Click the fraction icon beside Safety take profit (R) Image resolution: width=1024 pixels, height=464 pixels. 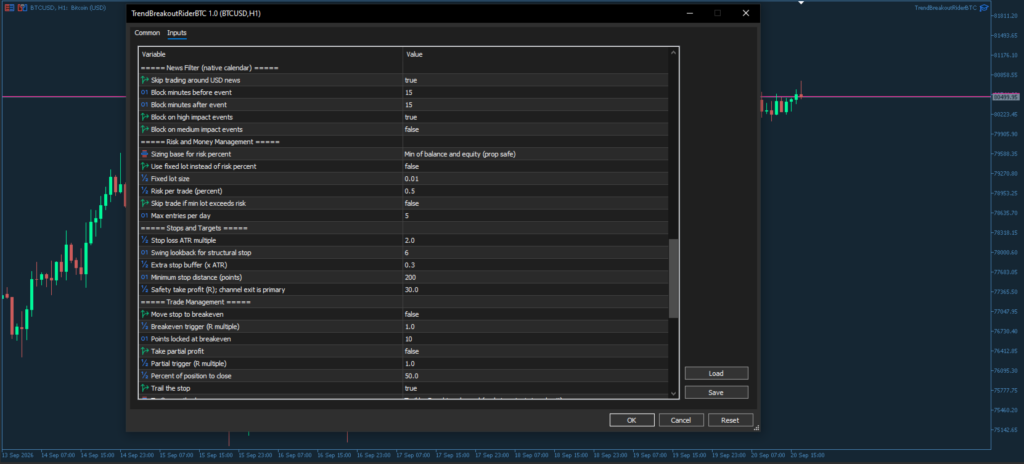[x=145, y=290]
